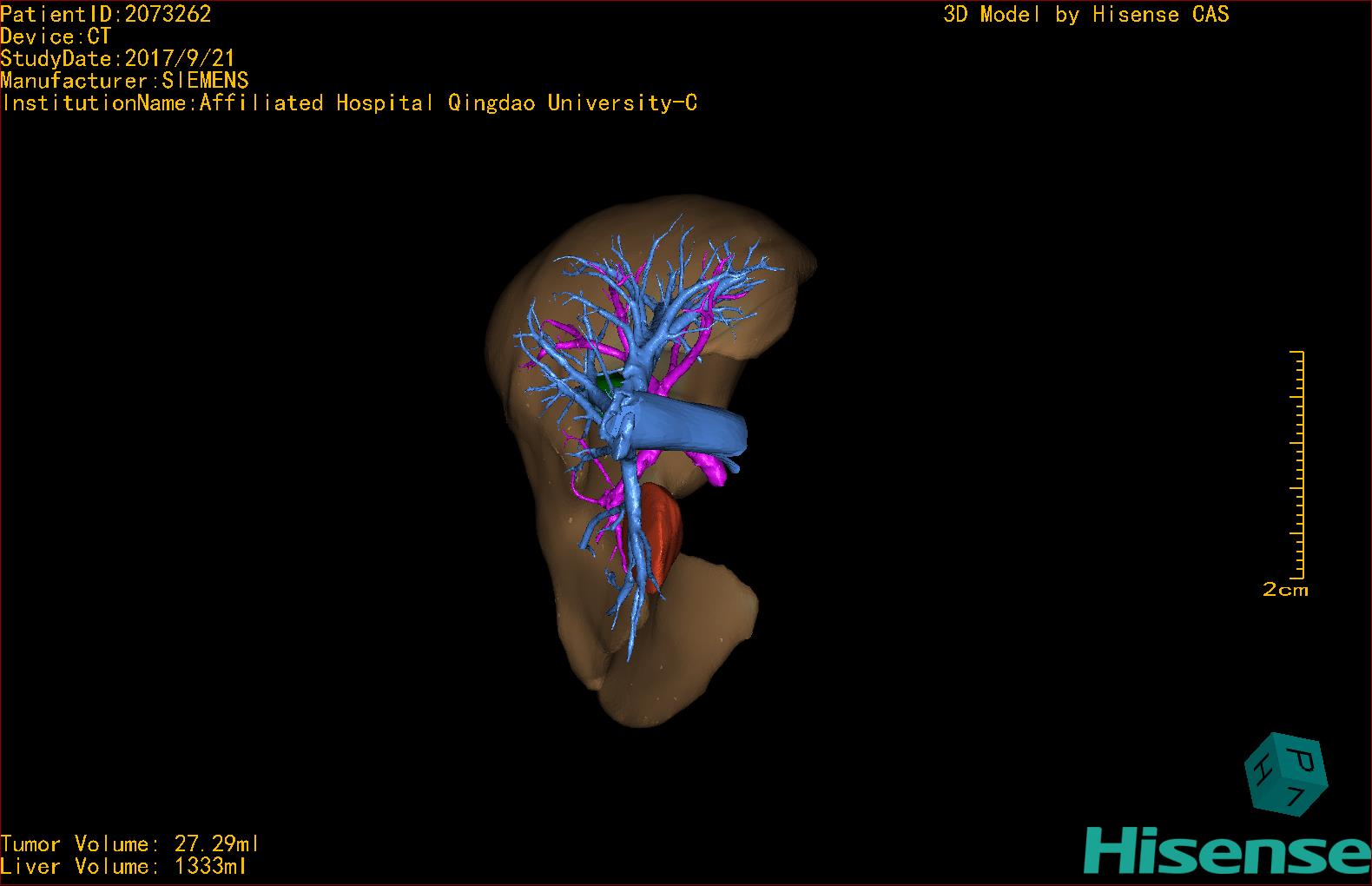Select the "Manufacturer:SIEMENS" text
1372x886 pixels.
coord(124,81)
